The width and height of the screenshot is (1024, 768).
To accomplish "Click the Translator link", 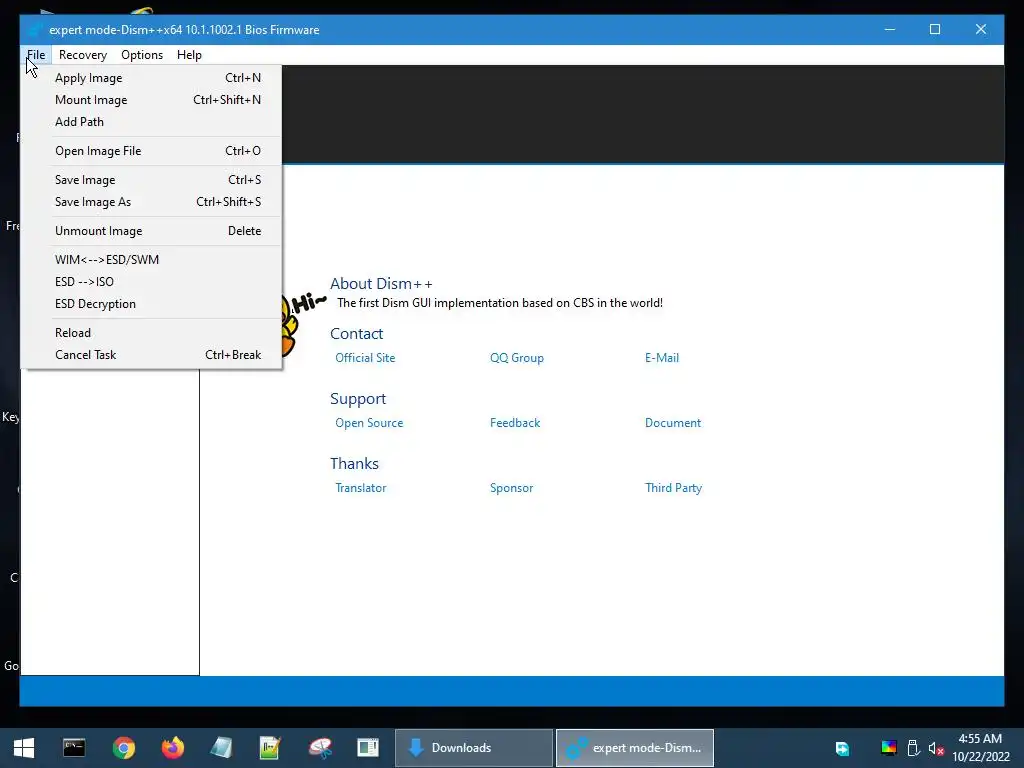I will point(360,488).
